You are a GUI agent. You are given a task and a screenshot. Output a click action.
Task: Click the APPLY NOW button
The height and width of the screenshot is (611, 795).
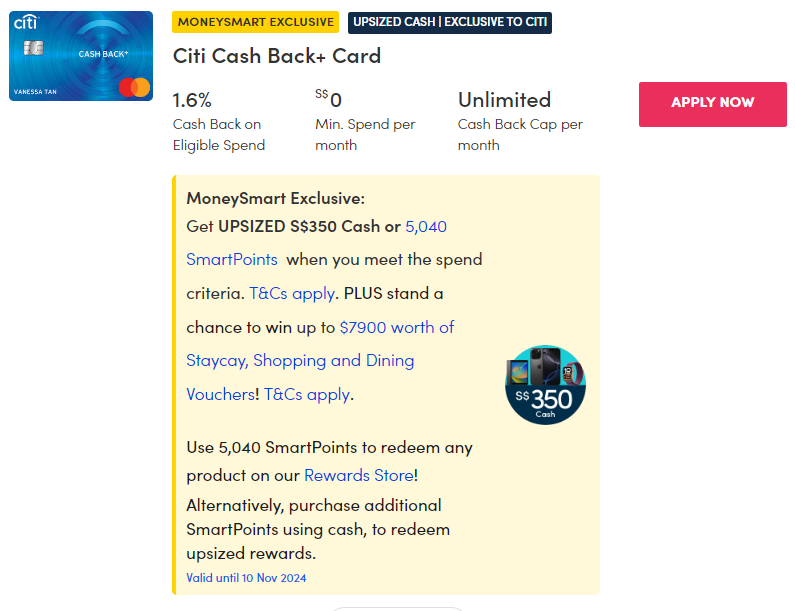(x=712, y=103)
